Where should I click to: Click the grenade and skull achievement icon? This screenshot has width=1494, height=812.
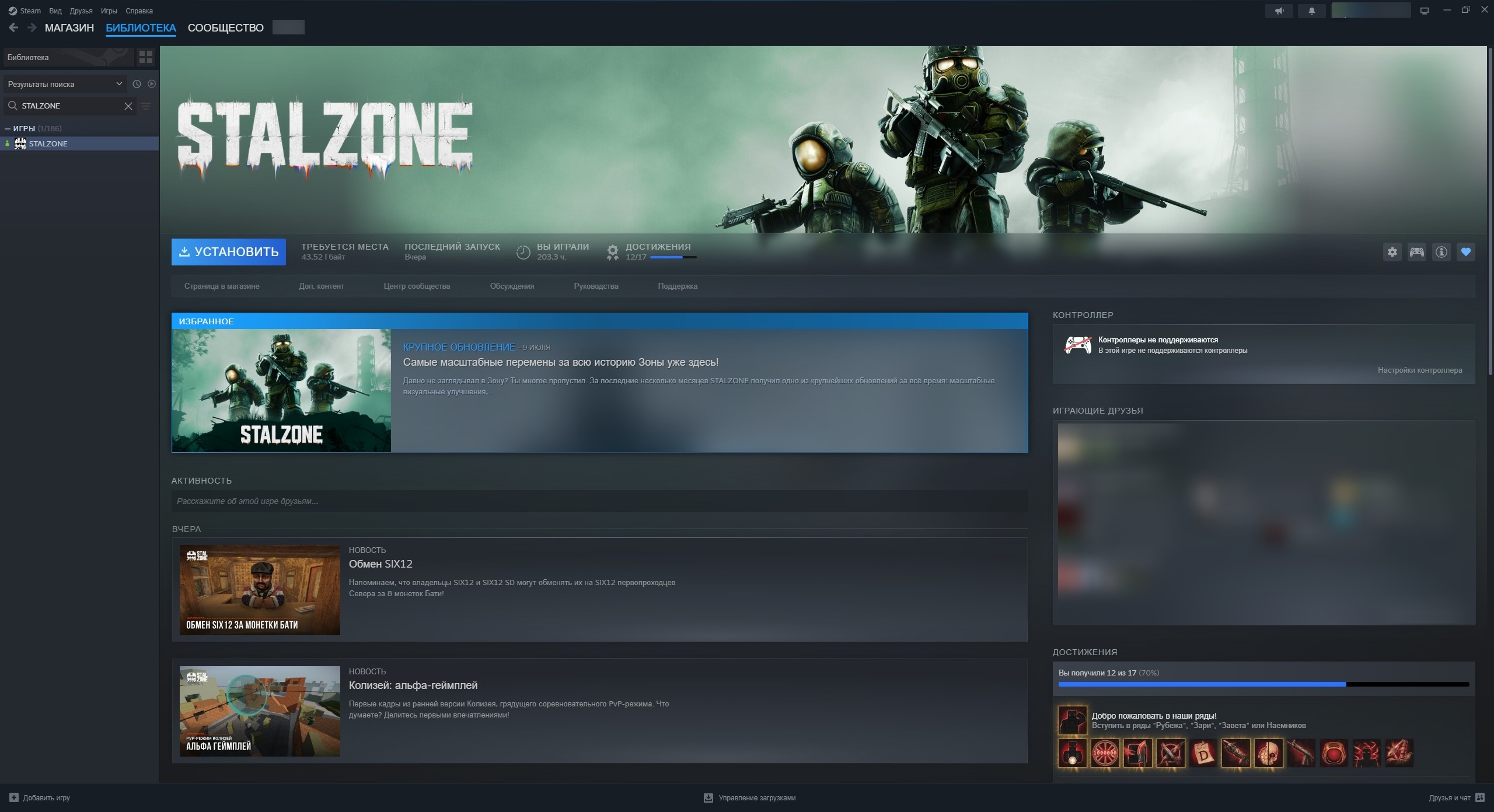1269,753
